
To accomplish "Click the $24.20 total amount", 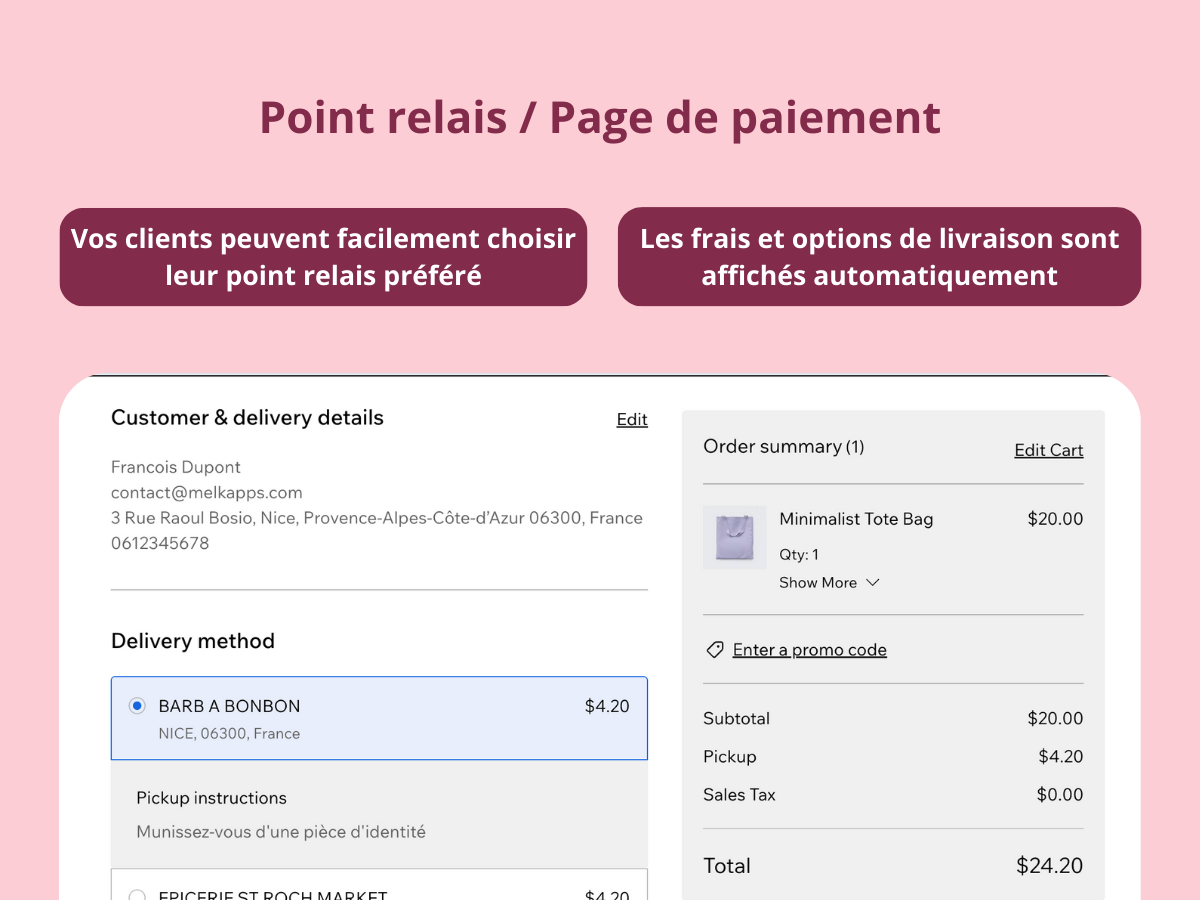I will pyautogui.click(x=1049, y=866).
